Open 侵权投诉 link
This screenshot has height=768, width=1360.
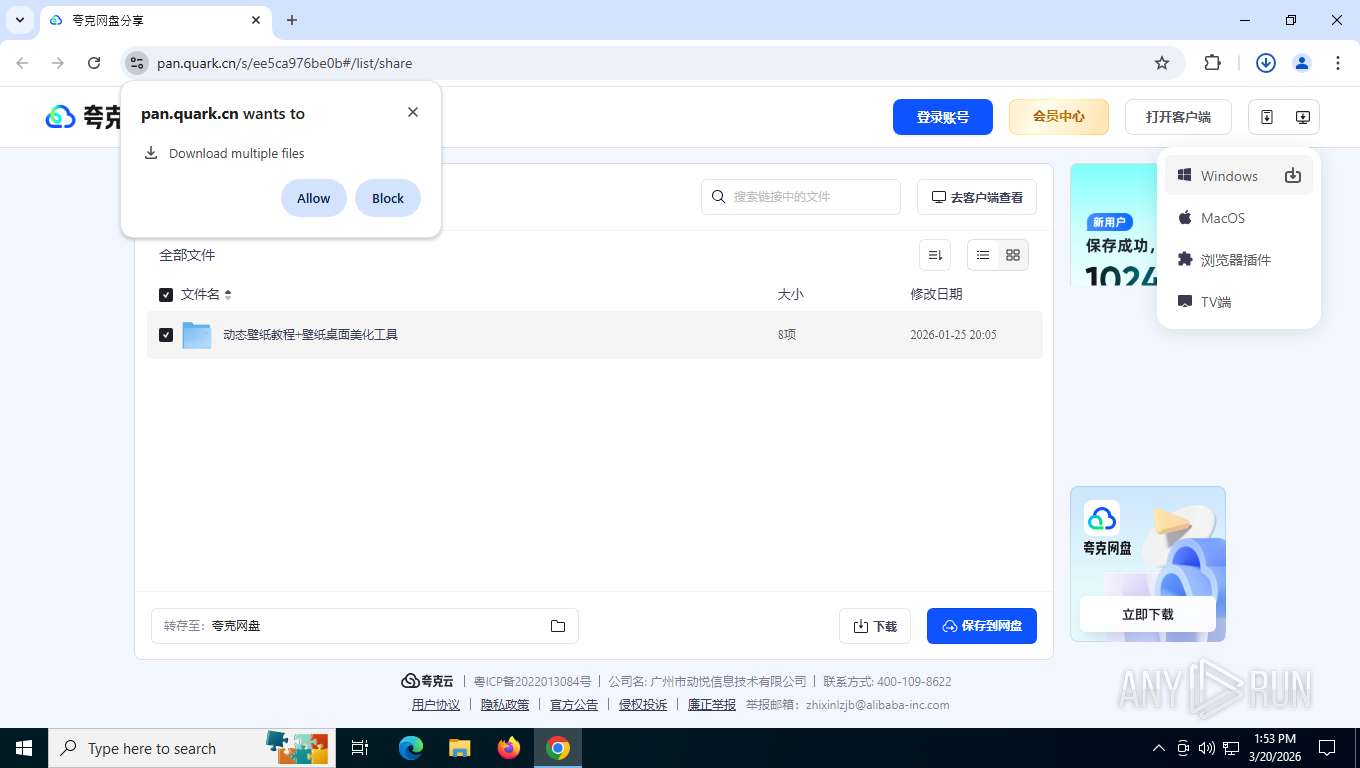[x=643, y=705]
